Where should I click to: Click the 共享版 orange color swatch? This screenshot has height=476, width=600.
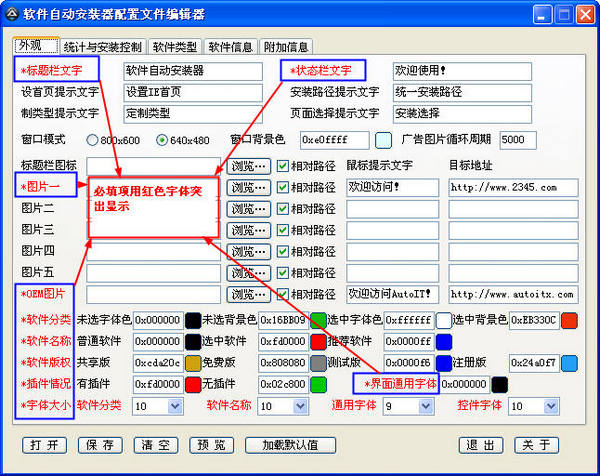pos(193,363)
